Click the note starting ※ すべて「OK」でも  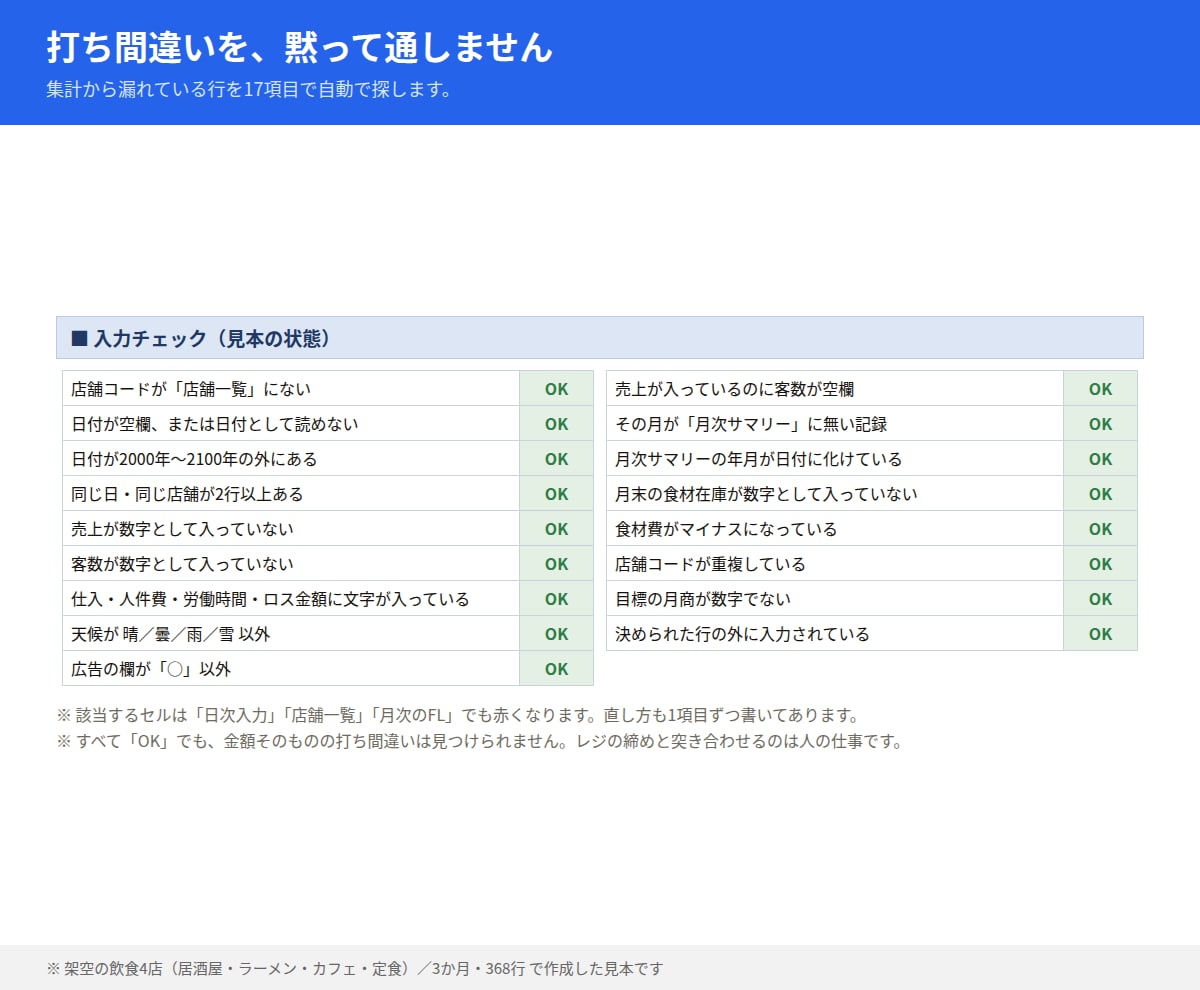tap(480, 742)
